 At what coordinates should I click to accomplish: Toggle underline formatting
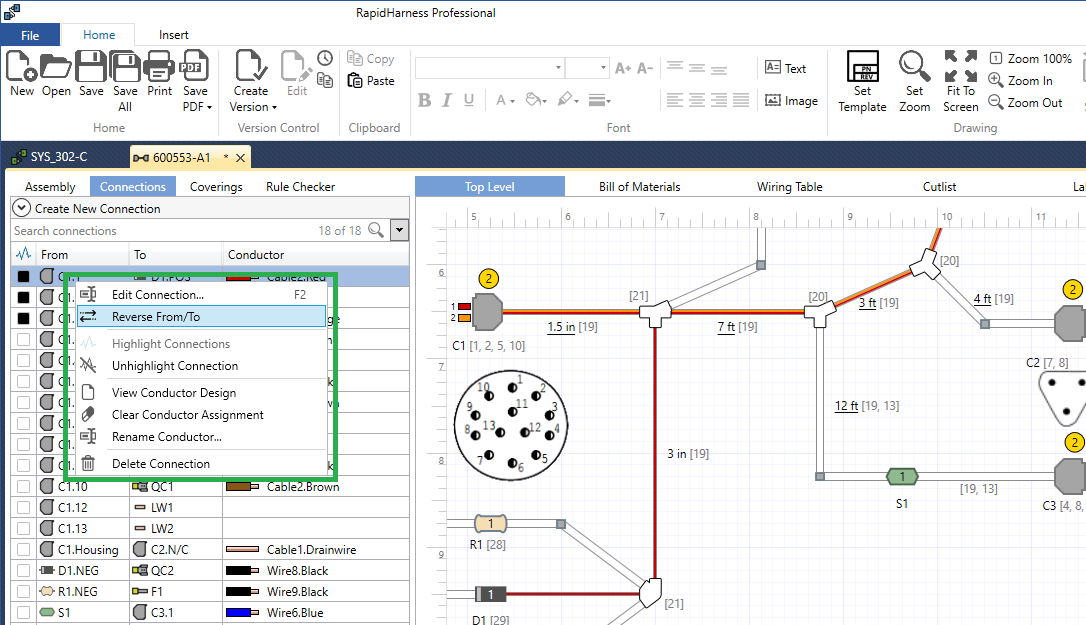(469, 100)
